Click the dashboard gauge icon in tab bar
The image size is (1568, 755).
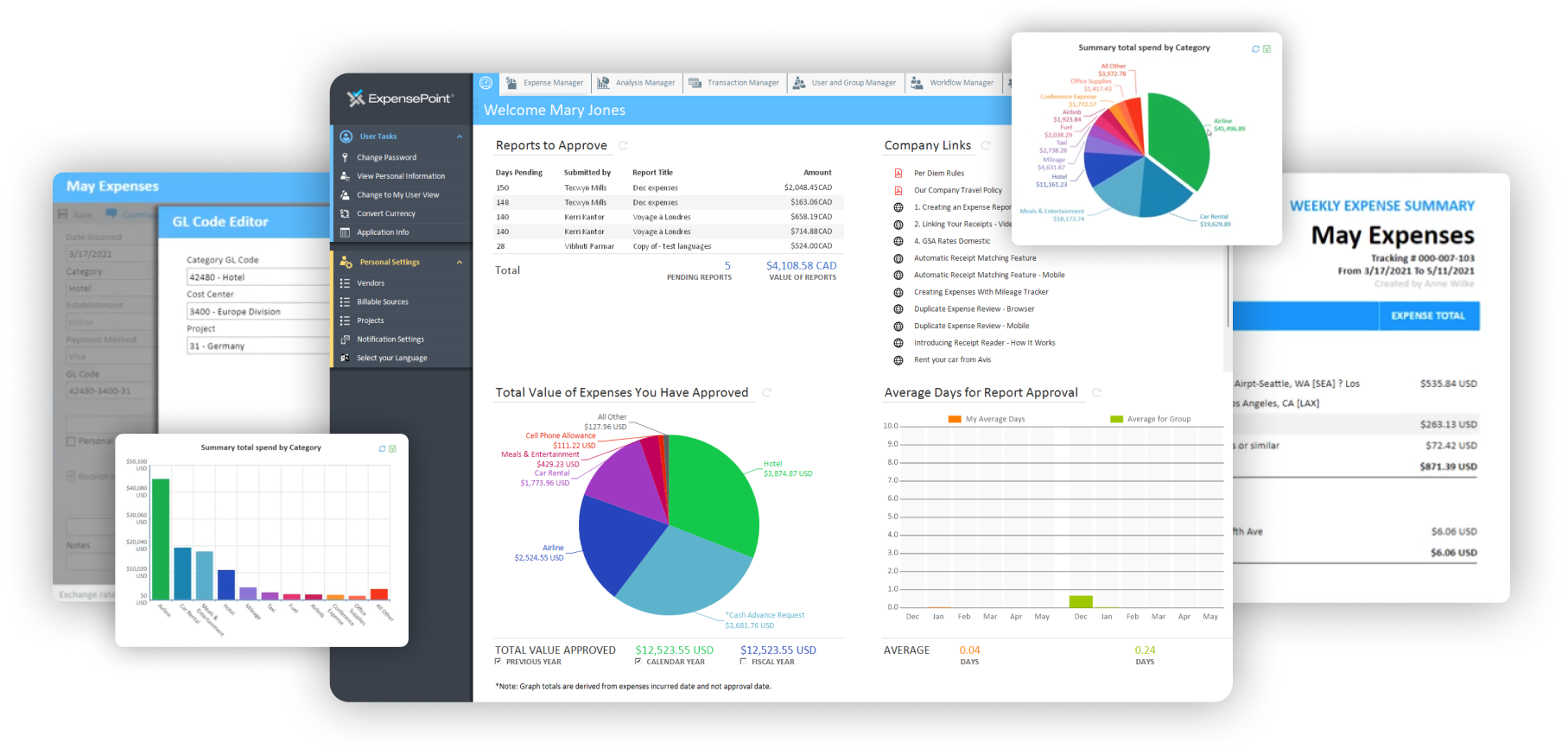[x=486, y=83]
